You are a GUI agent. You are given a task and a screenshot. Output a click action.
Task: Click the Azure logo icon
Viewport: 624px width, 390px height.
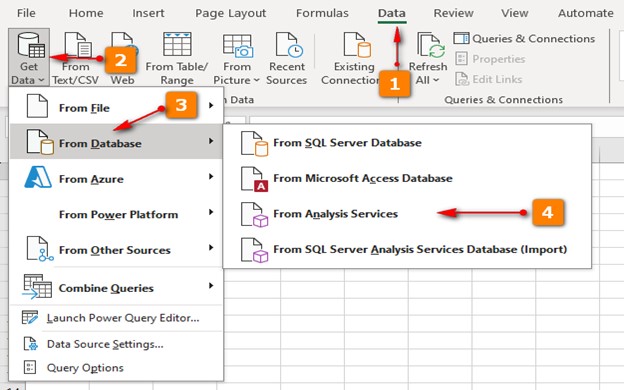(x=38, y=177)
